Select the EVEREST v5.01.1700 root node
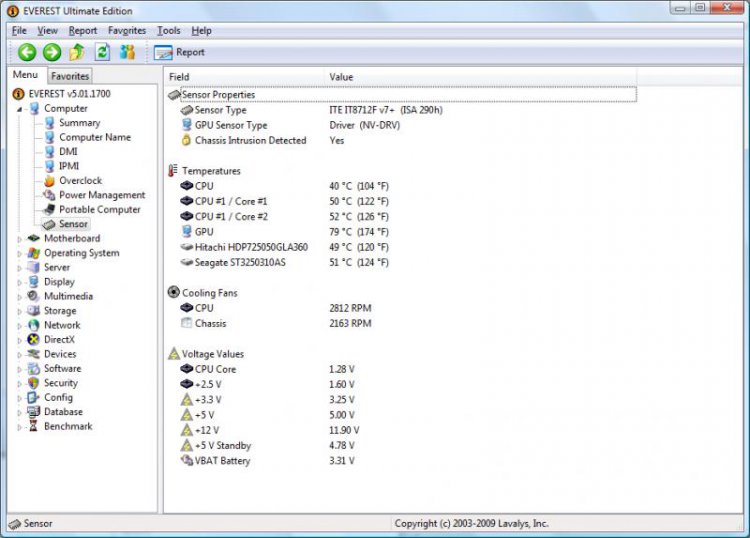The image size is (750, 538). point(69,94)
